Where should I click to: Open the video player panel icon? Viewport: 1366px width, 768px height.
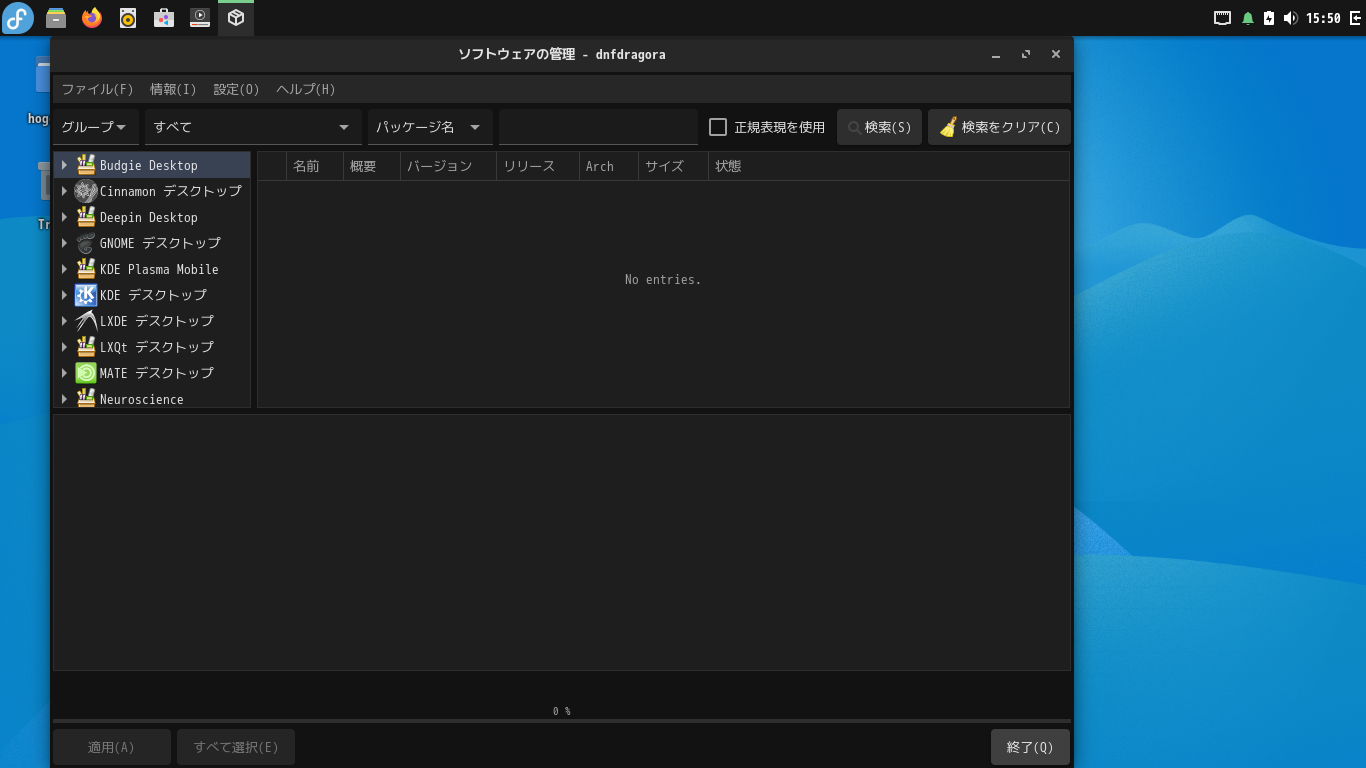click(200, 18)
